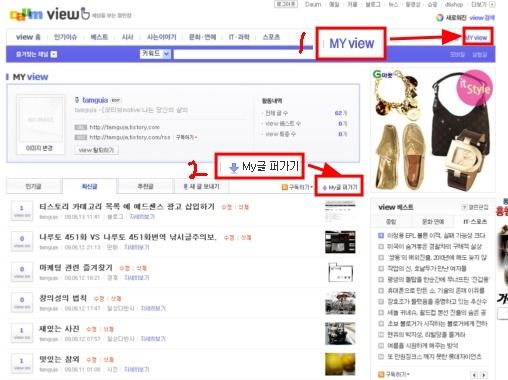Click the thumbnail of 재밌는 사진 post
Screen dimensions: 508x380
point(340,333)
